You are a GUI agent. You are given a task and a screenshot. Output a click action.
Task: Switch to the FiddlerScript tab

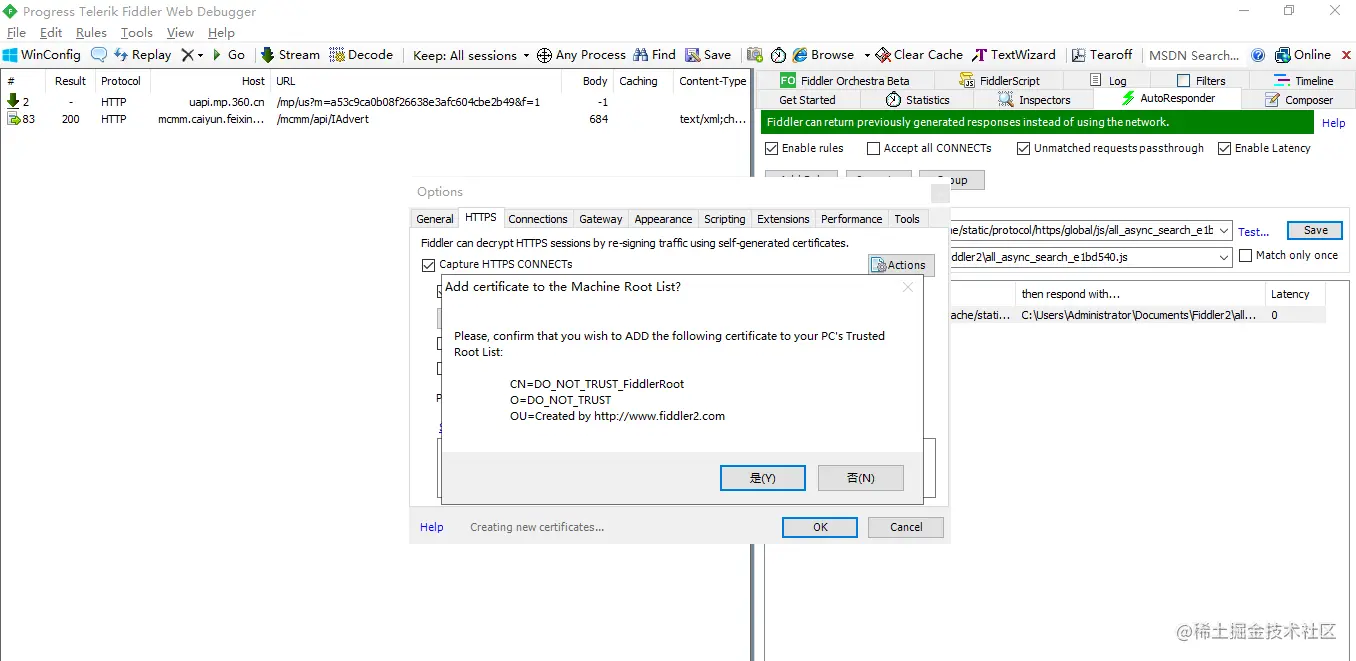pos(999,81)
